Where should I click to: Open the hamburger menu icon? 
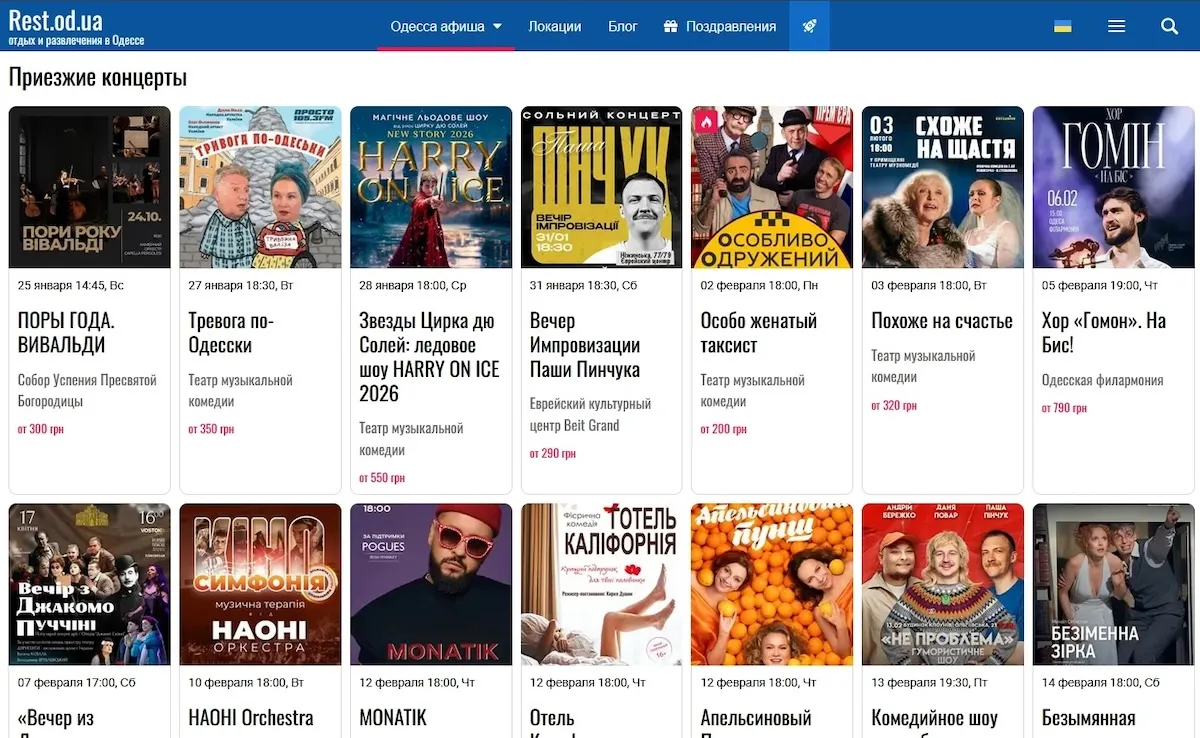coord(1117,26)
